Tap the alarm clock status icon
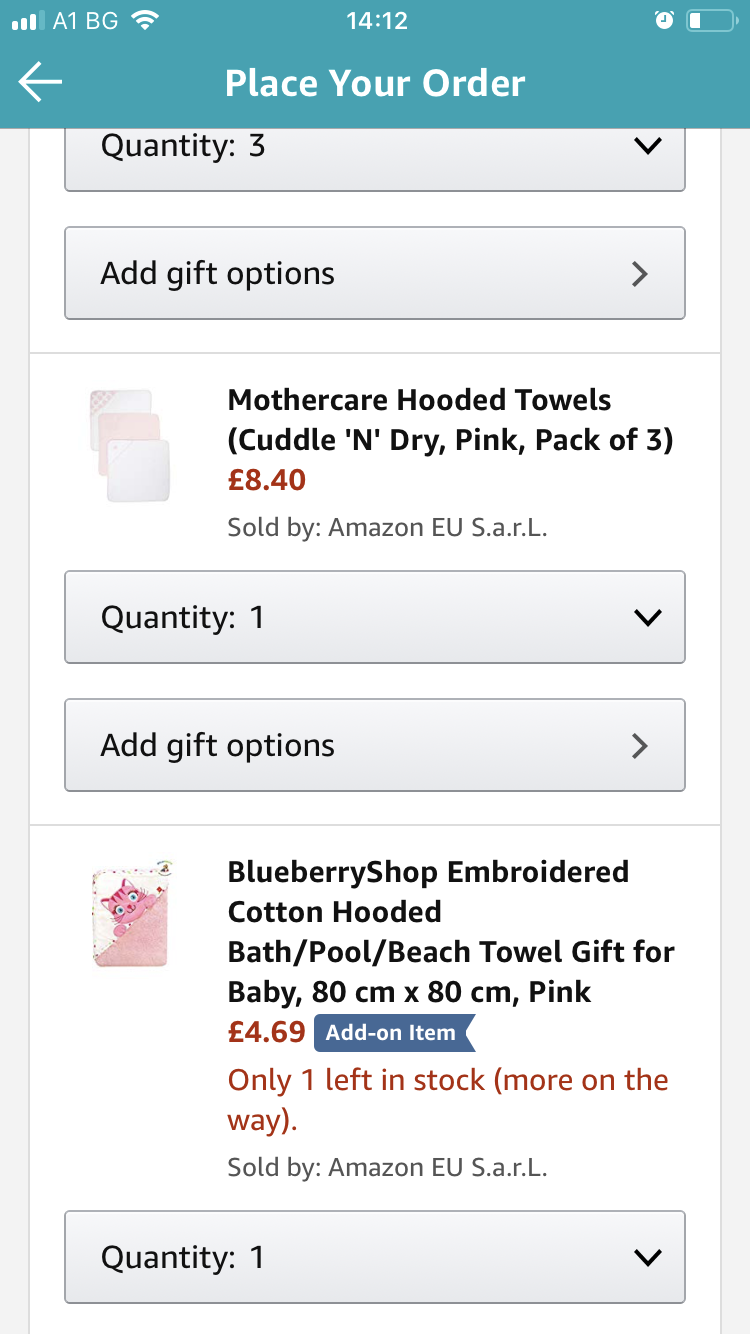The image size is (750, 1334). [x=664, y=21]
